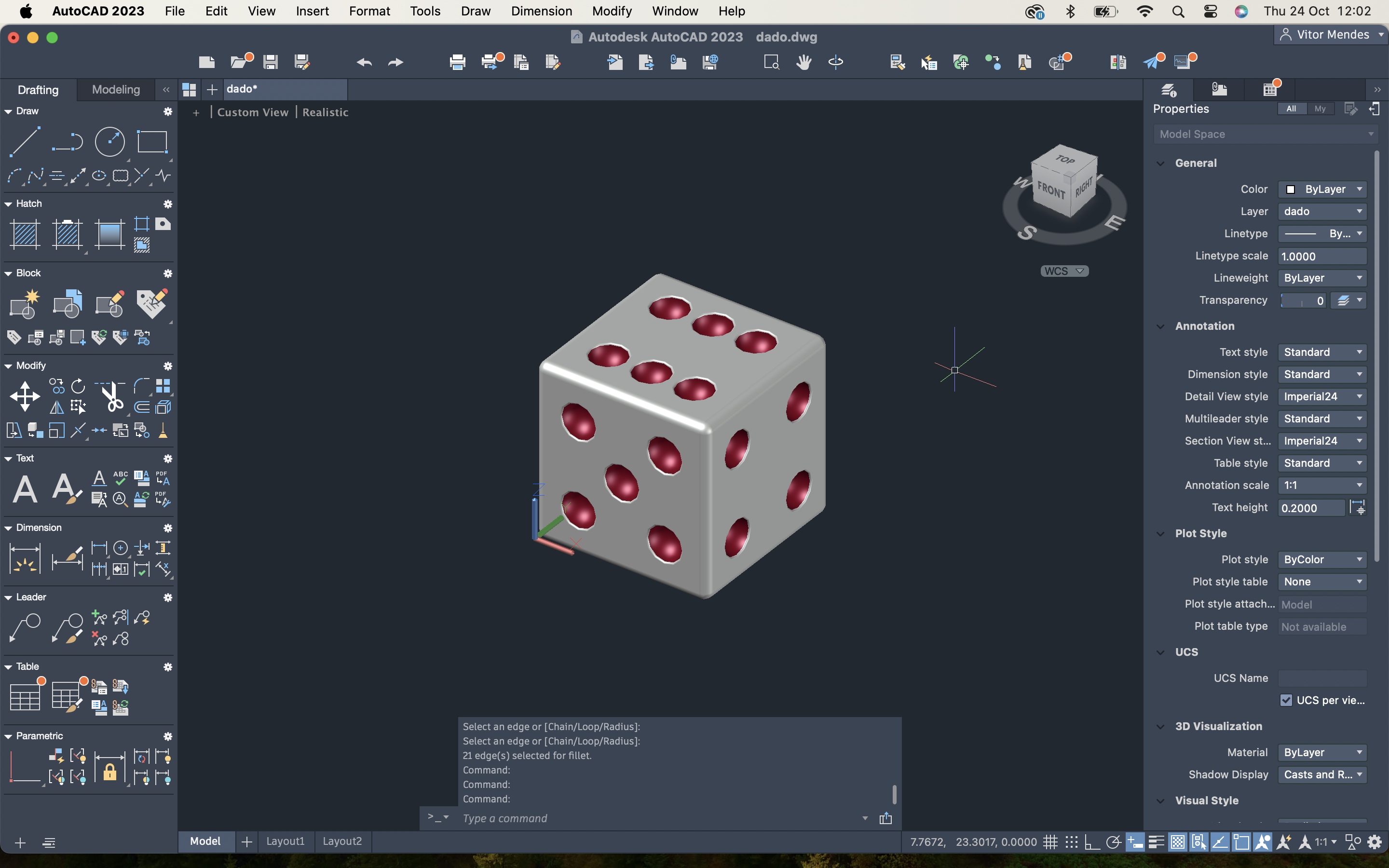Open the Dimension menu
The image size is (1389, 868).
pyautogui.click(x=541, y=11)
